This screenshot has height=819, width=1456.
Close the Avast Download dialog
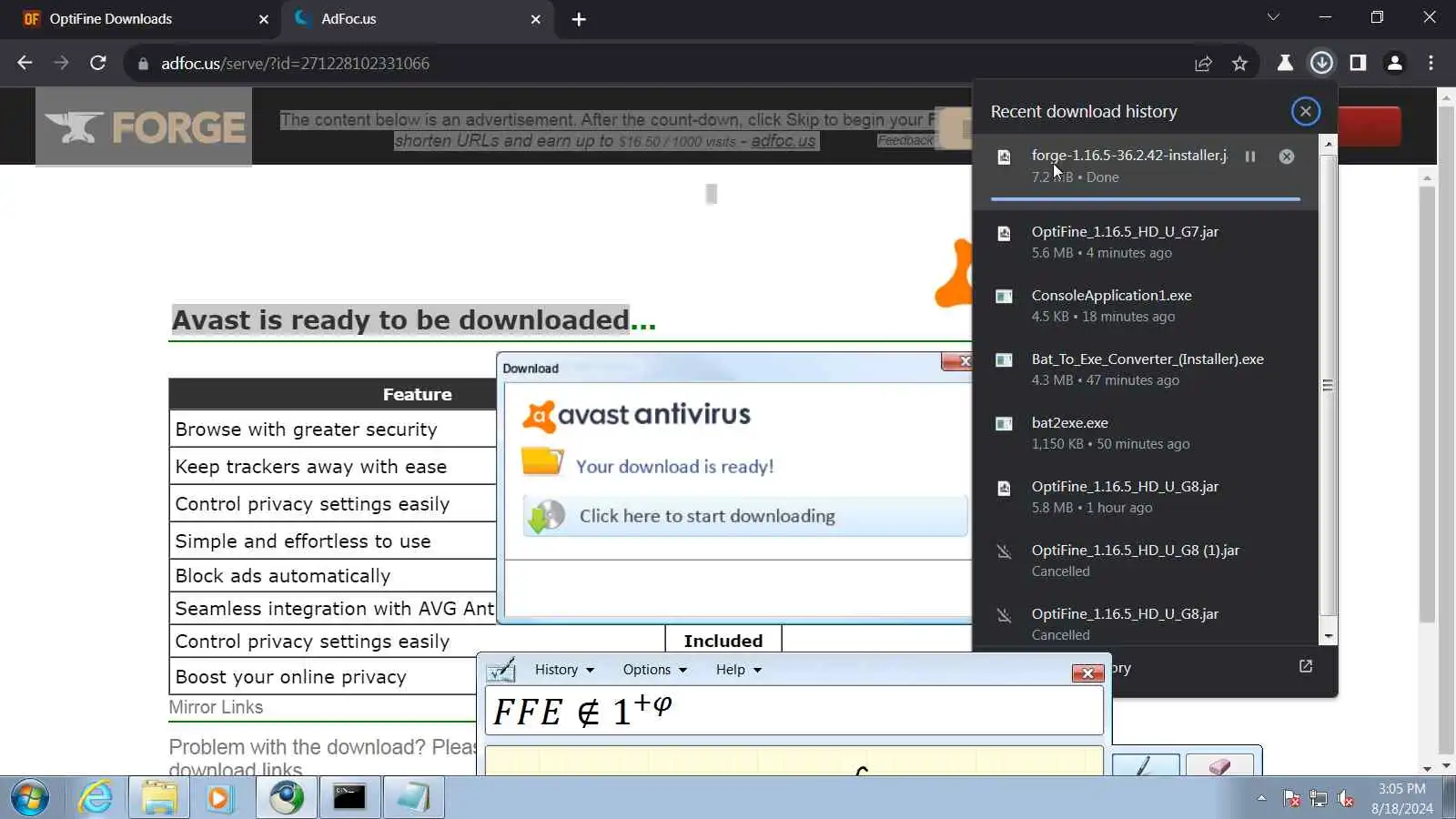tap(956, 361)
